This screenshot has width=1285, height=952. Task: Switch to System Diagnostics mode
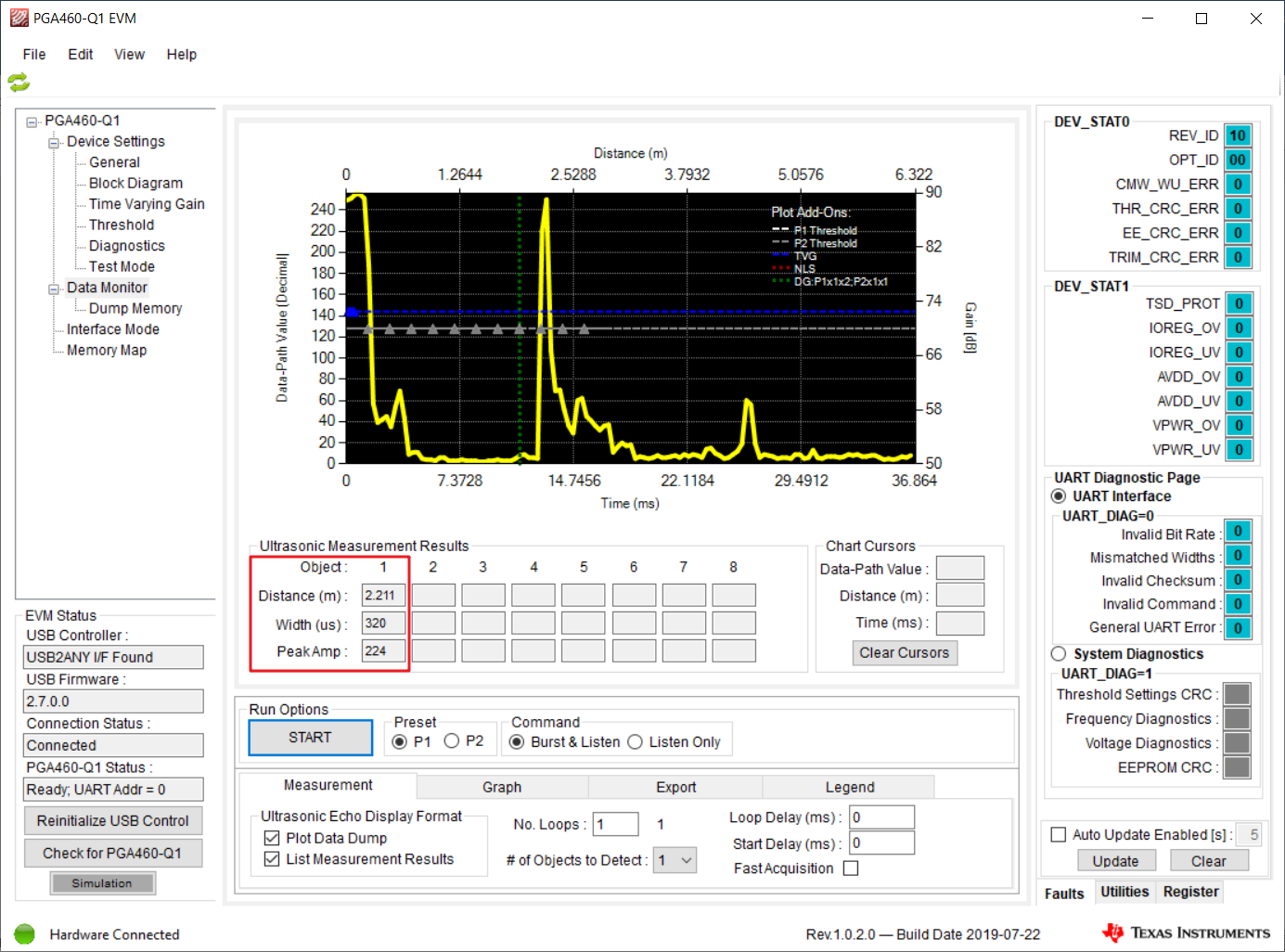(1059, 653)
